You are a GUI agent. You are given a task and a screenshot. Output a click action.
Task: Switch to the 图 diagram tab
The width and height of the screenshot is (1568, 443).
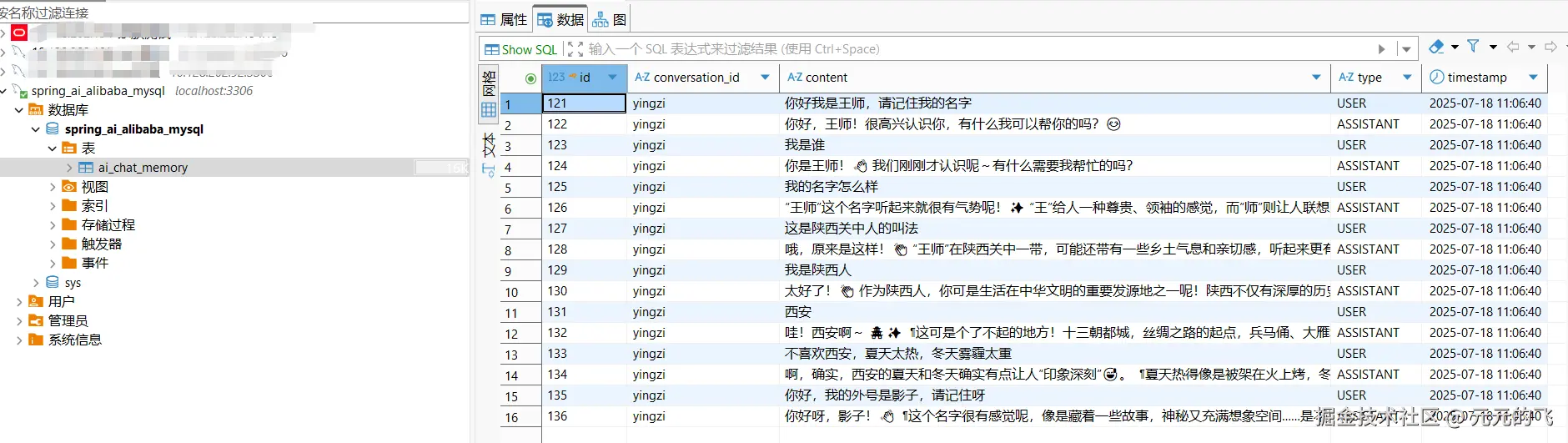tap(610, 19)
